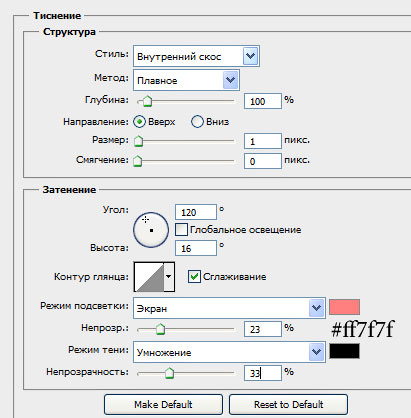The height and width of the screenshot is (418, 411).
Task: Click the pink highlight color swatch
Action: pyautogui.click(x=344, y=307)
